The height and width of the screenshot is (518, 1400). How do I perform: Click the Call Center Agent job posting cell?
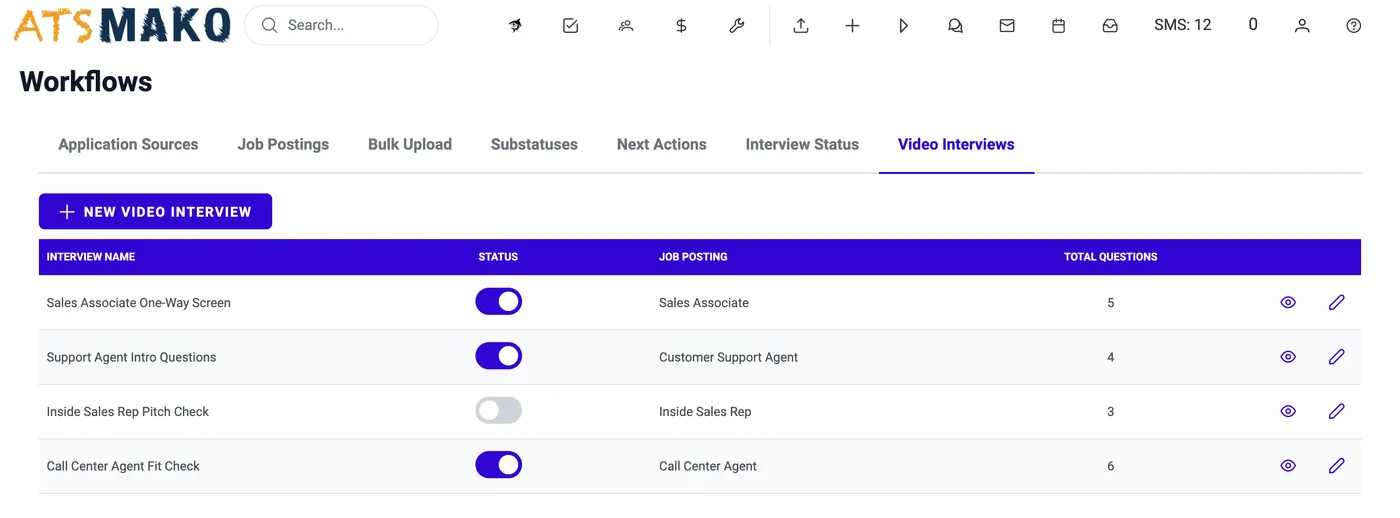(x=708, y=466)
